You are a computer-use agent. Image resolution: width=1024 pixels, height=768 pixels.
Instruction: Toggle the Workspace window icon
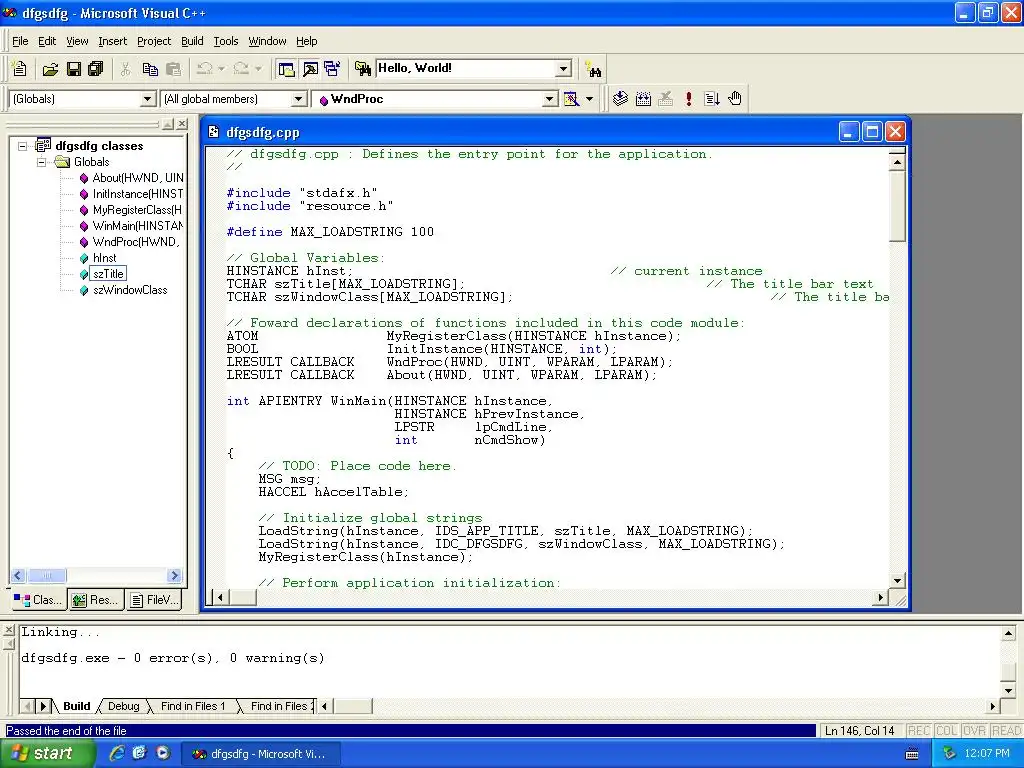[286, 69]
